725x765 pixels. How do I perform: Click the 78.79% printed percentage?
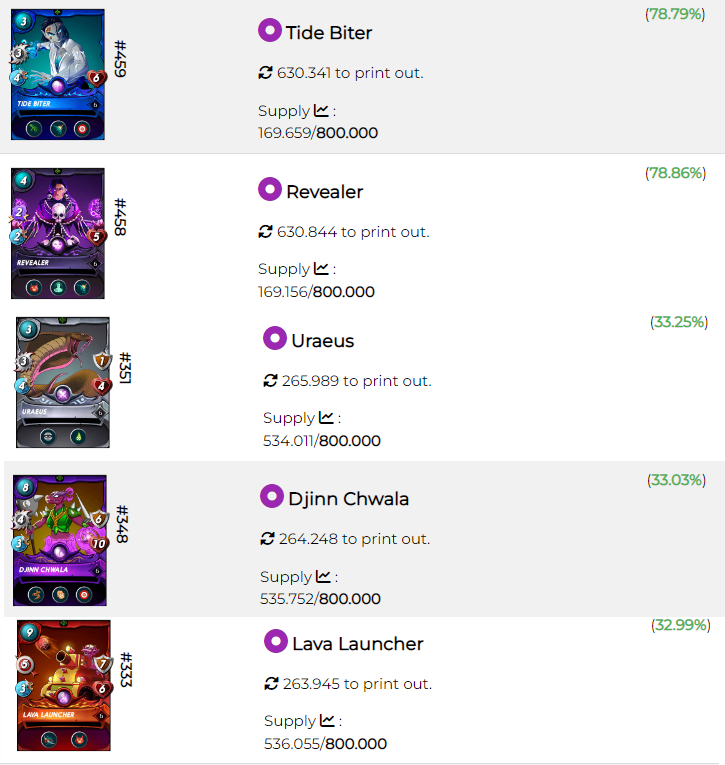tap(675, 14)
